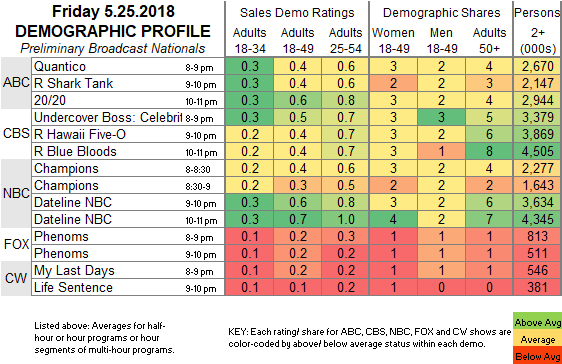Select the Men 18-49 column header
The height and width of the screenshot is (364, 562).
(441, 40)
